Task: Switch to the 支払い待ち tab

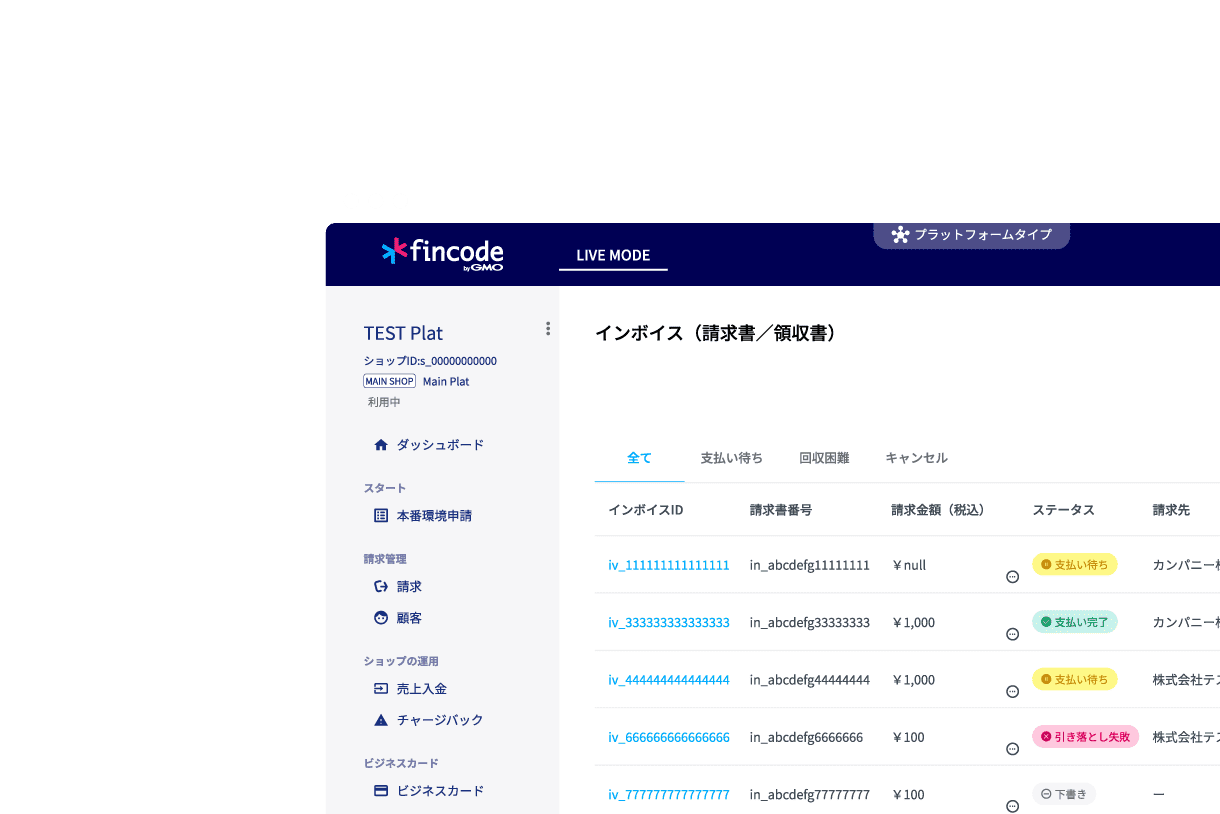Action: pyautogui.click(x=732, y=457)
